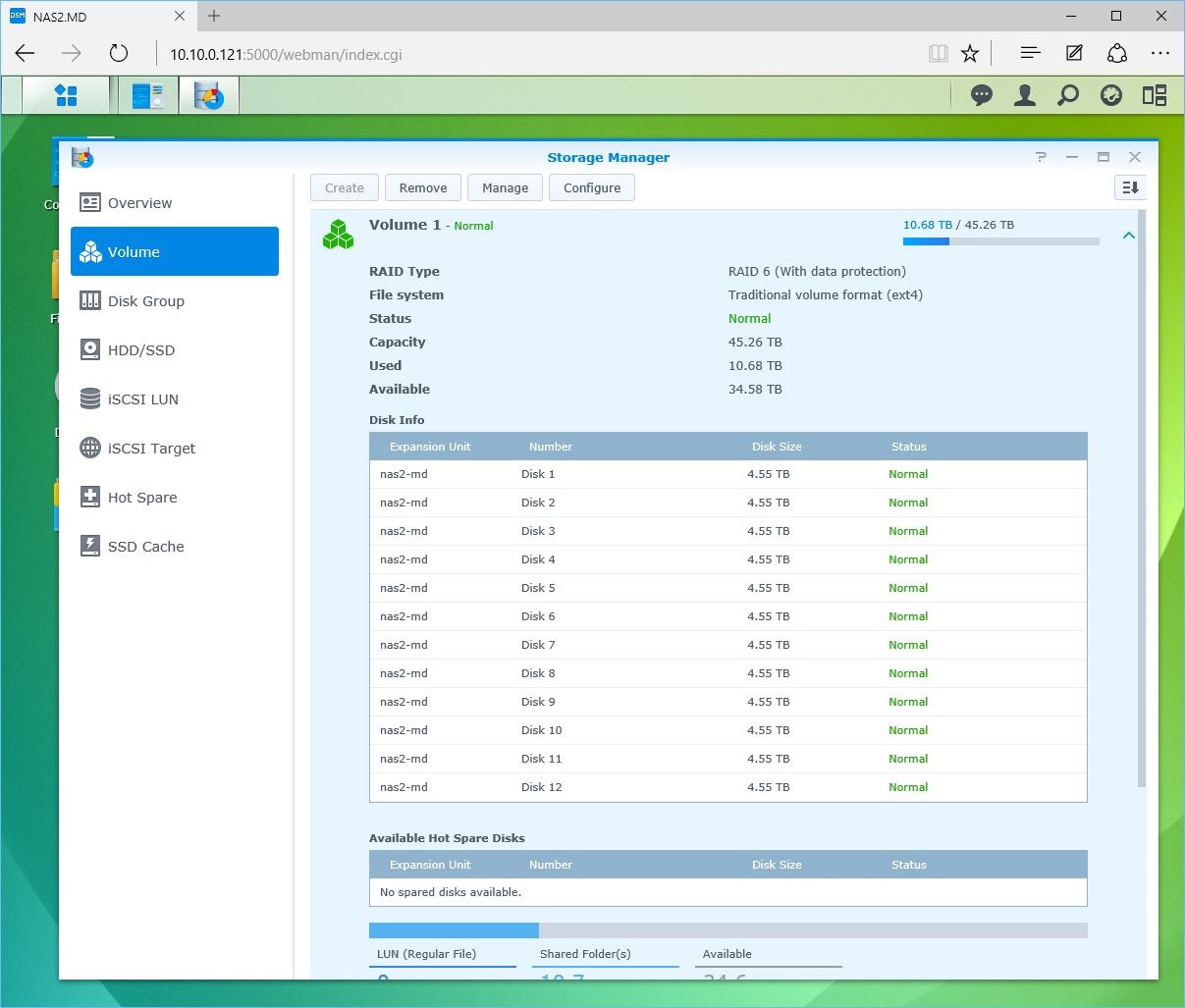
Task: Click the Disk Info Disk Size header
Action: [777, 447]
